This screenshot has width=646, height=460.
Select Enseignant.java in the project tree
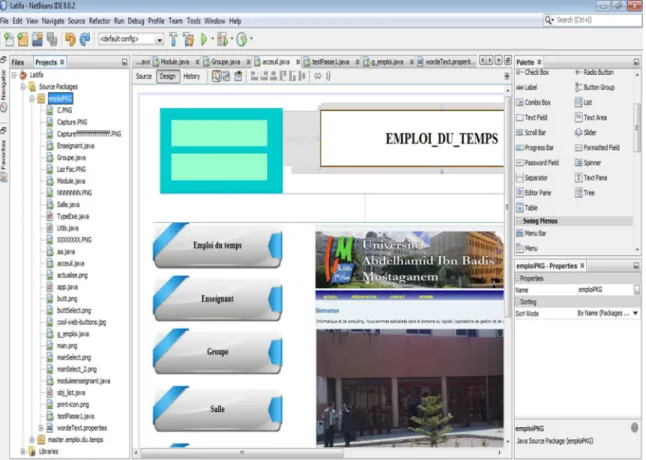pos(75,146)
